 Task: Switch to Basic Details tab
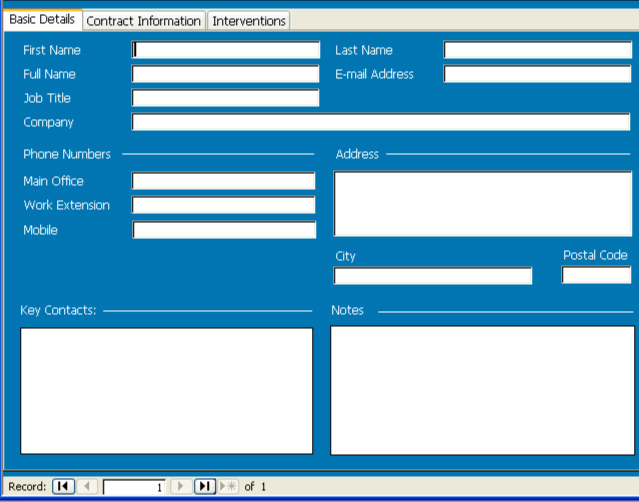tap(42, 20)
